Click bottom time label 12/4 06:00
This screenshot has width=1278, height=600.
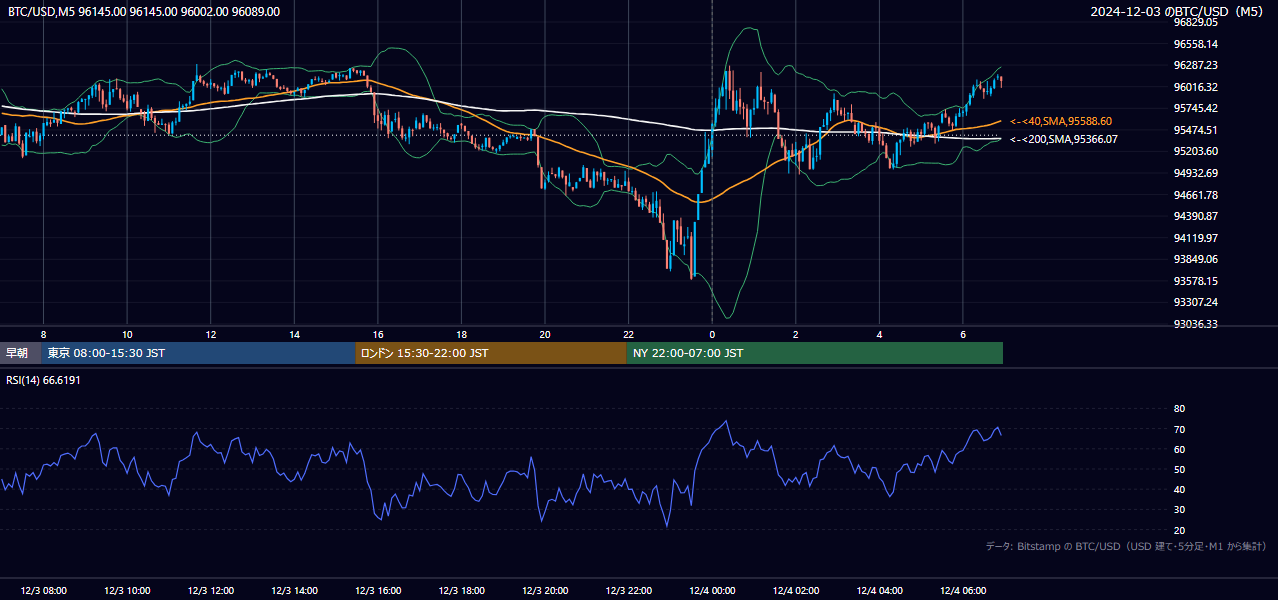point(963,591)
